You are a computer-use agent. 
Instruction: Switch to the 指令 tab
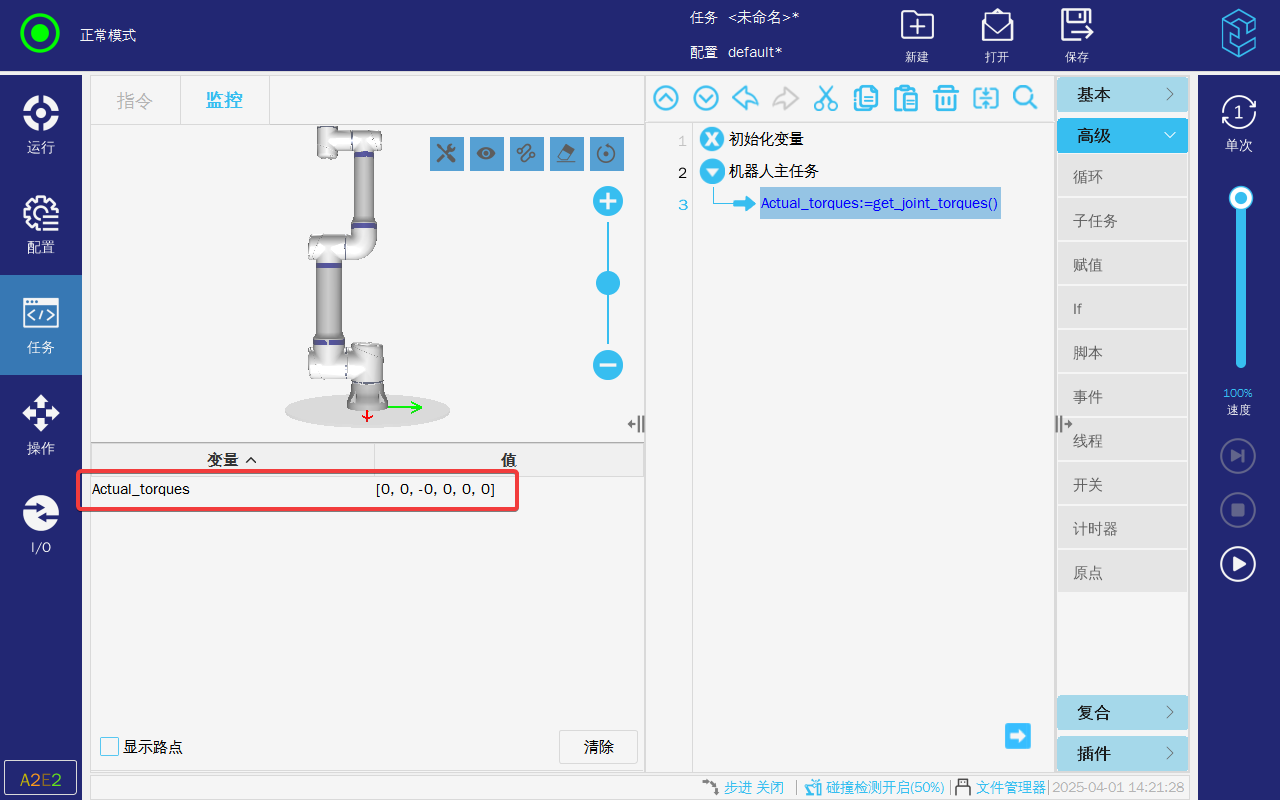coord(135,100)
